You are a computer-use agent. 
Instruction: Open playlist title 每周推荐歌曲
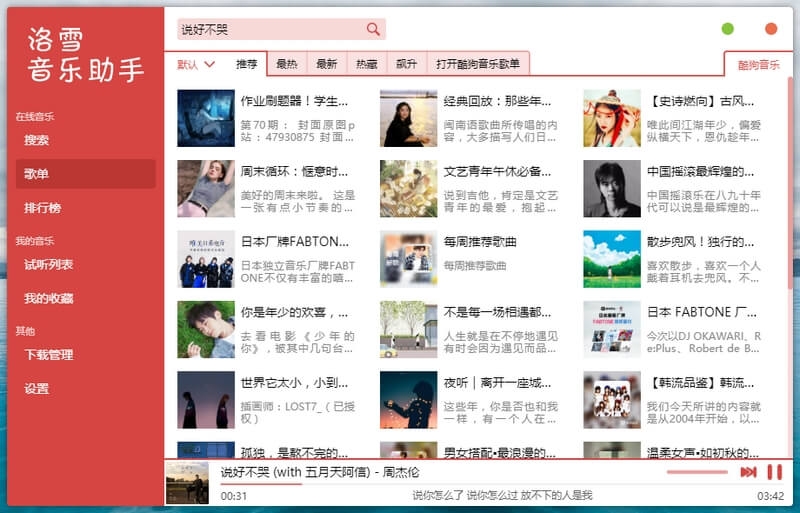click(x=480, y=242)
